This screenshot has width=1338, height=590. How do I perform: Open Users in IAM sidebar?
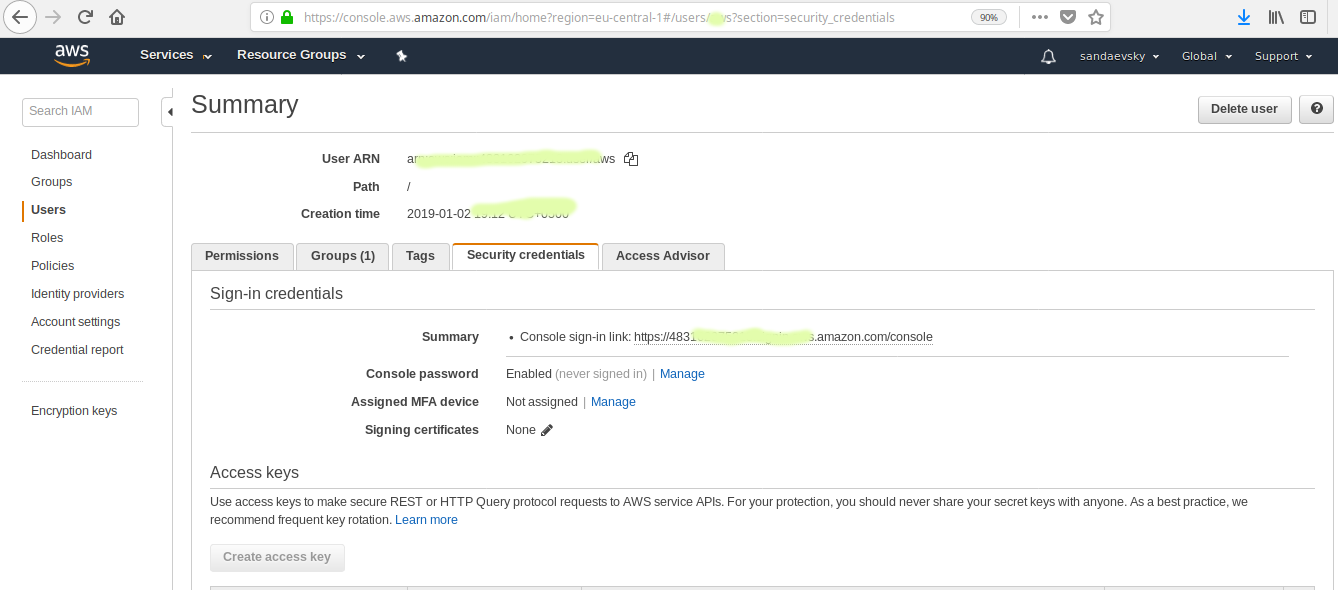48,210
